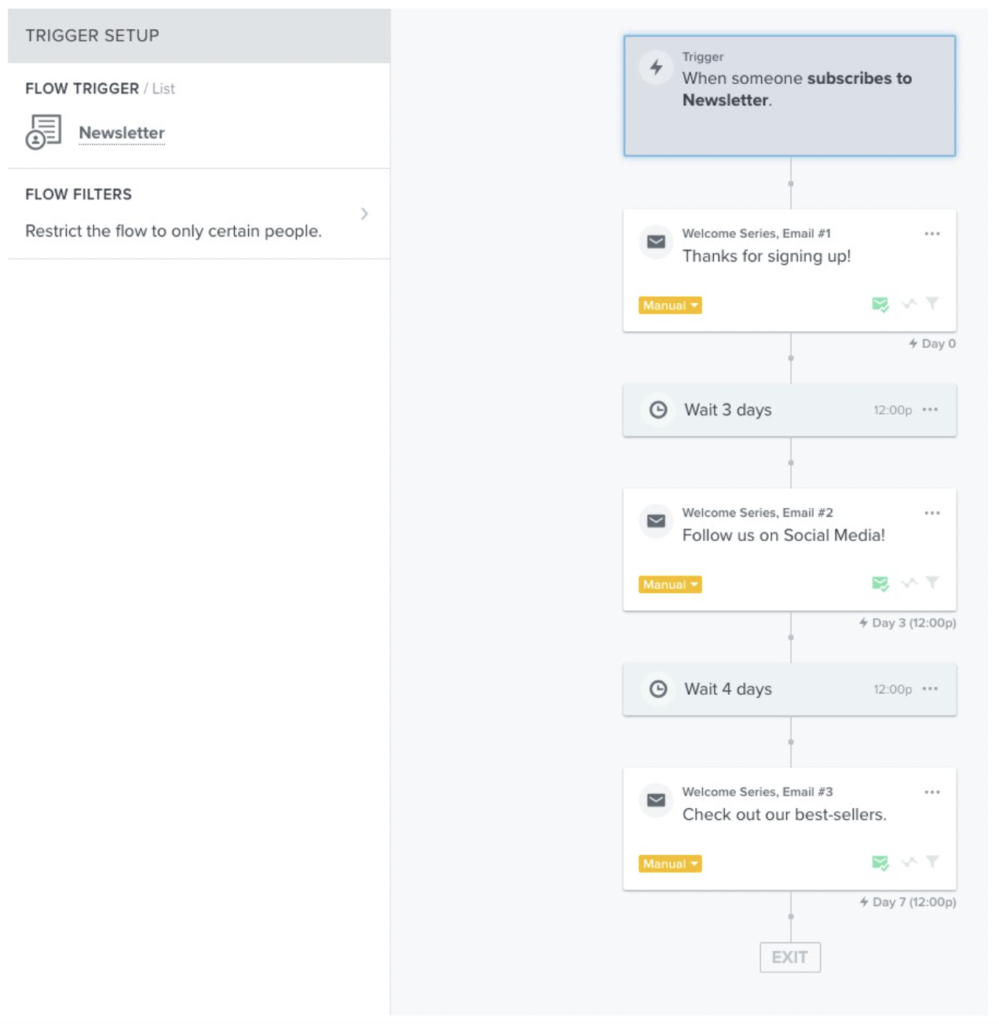Click the smart sending icon on Email #1

tap(880, 304)
